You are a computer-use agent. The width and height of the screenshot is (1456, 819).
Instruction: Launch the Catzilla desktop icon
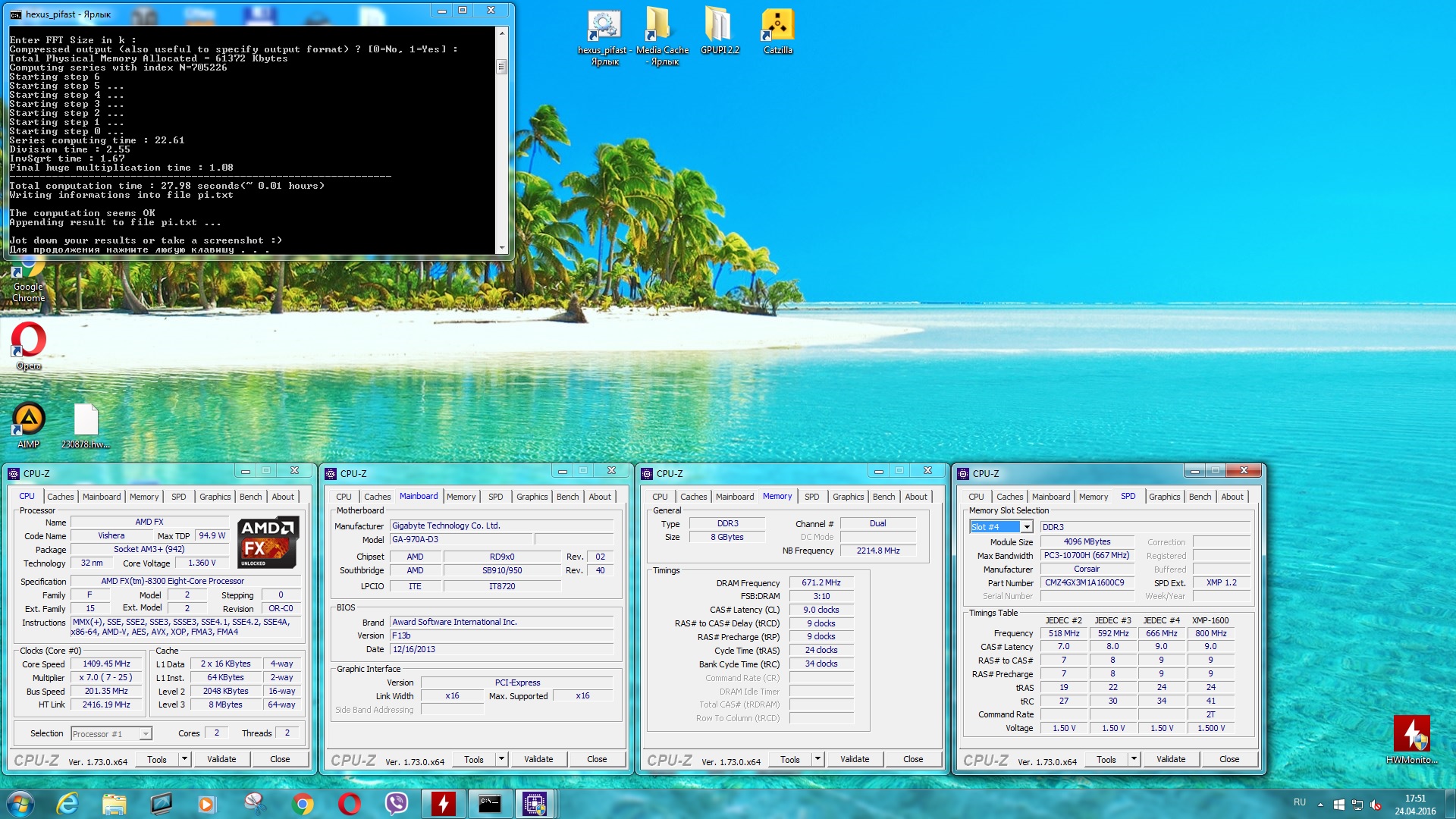coord(777,32)
